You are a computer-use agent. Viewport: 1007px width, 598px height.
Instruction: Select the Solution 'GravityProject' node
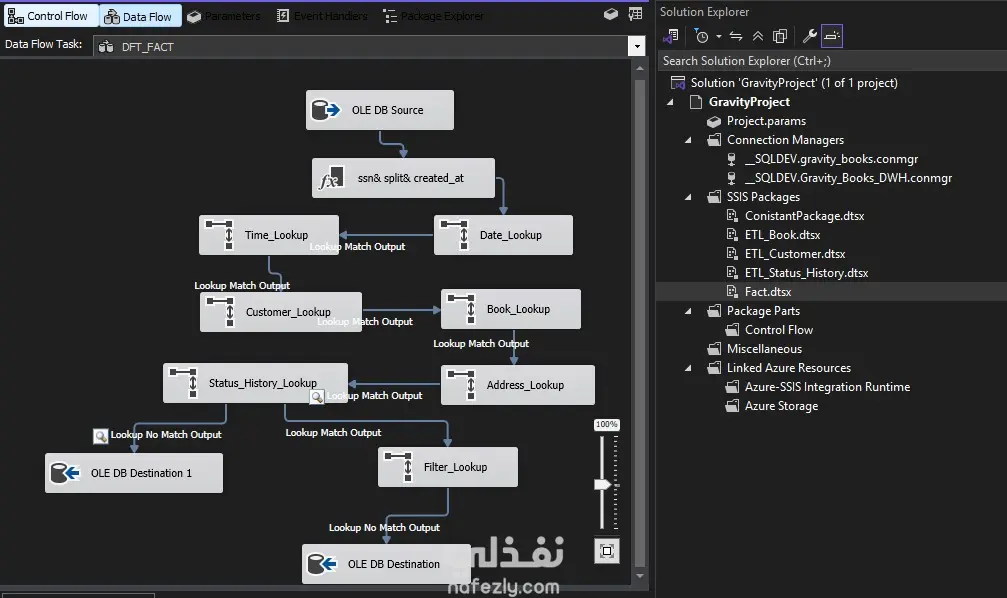coord(794,83)
